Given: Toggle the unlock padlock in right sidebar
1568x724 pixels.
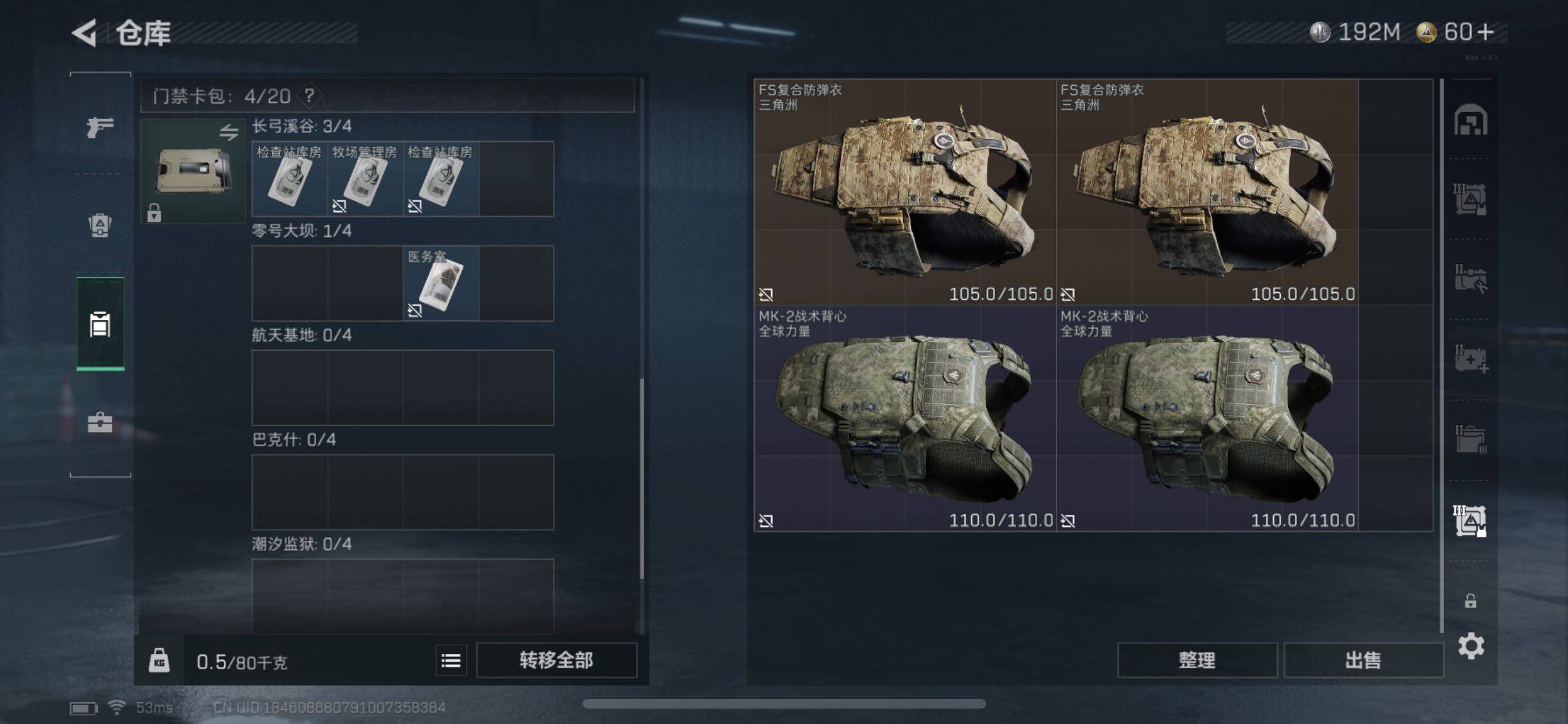Looking at the screenshot, I should pos(1470,601).
